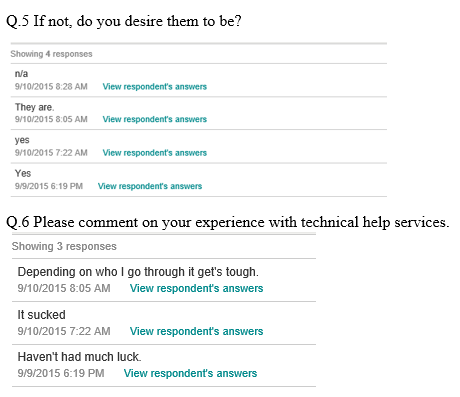Click the 'n/a' response text
The height and width of the screenshot is (397, 460).
(21, 74)
